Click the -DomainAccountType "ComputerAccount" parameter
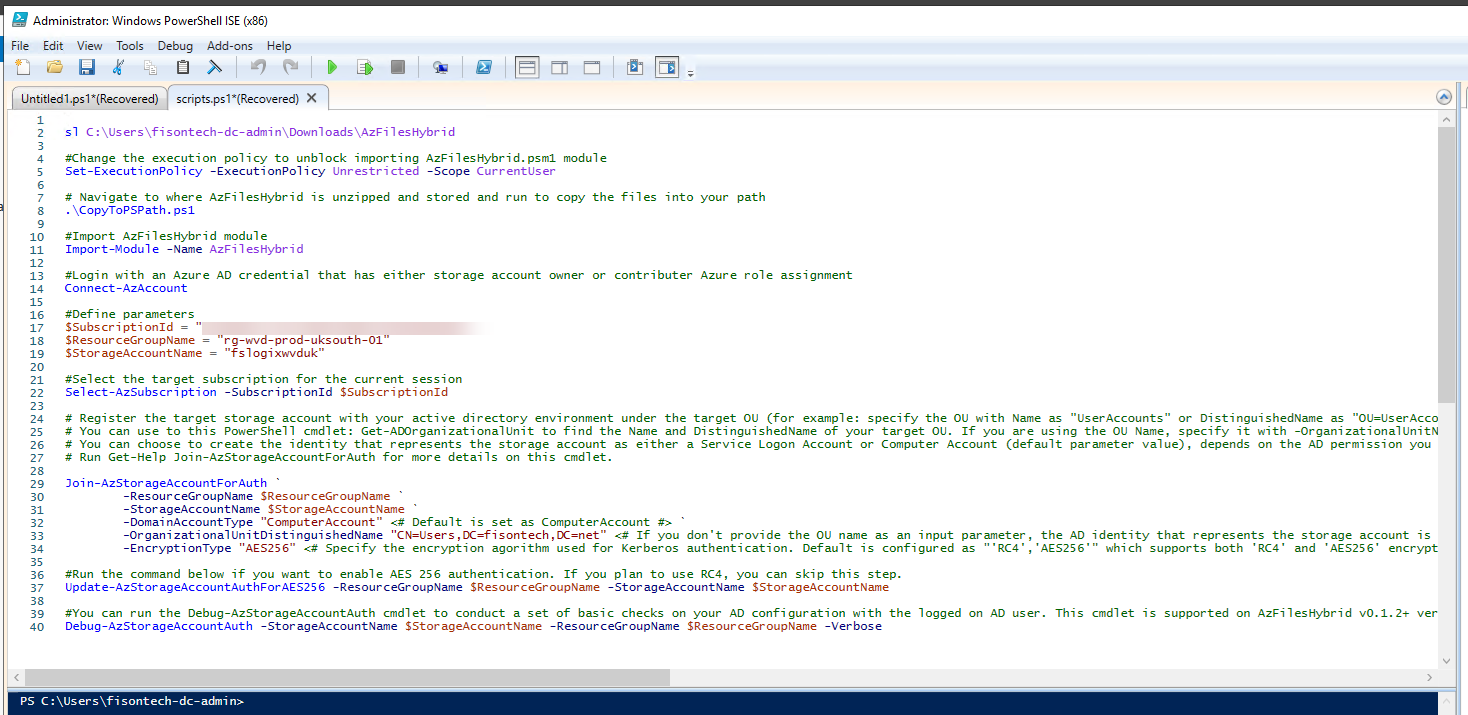 point(253,522)
